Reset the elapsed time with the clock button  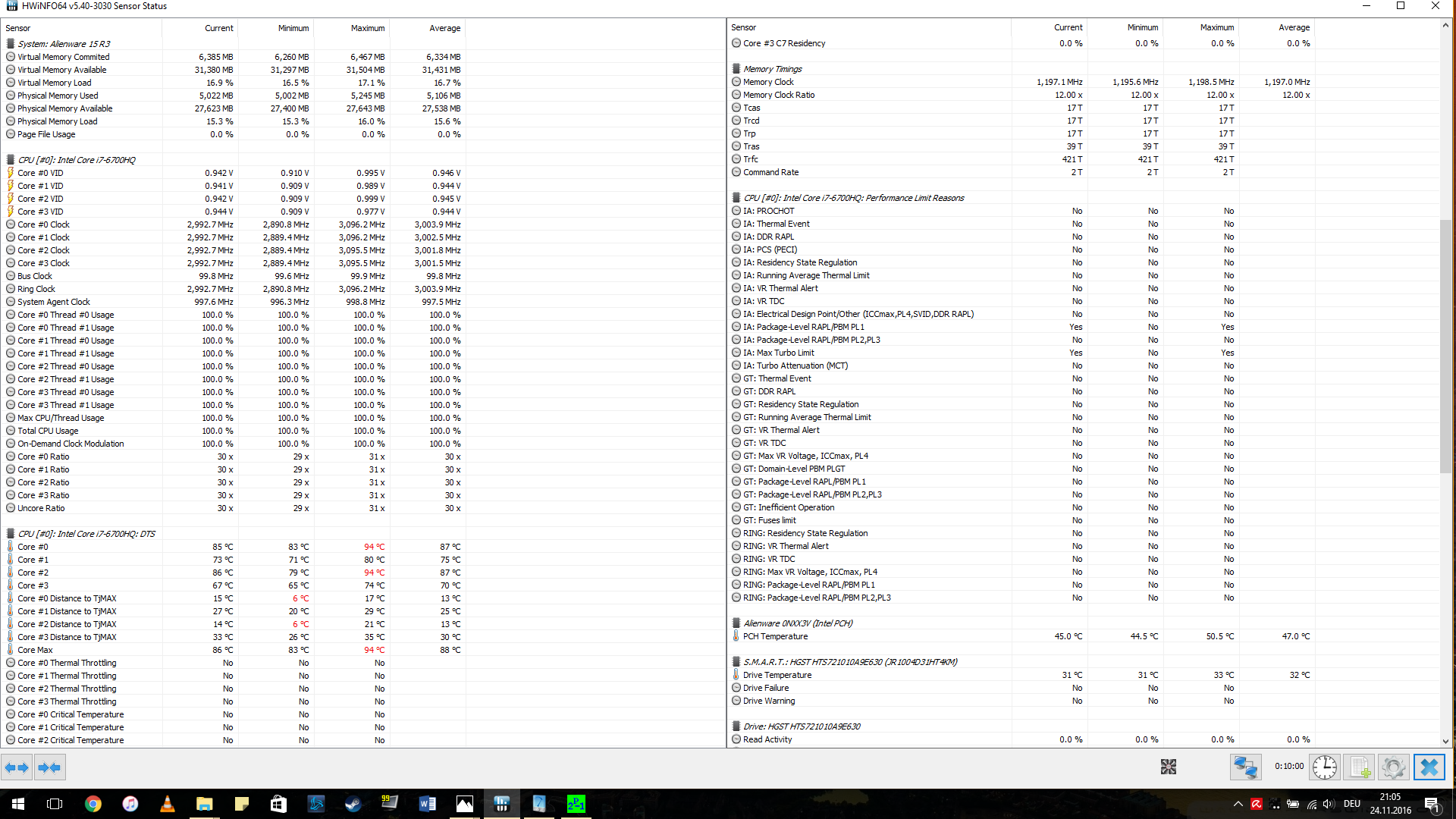tap(1324, 767)
